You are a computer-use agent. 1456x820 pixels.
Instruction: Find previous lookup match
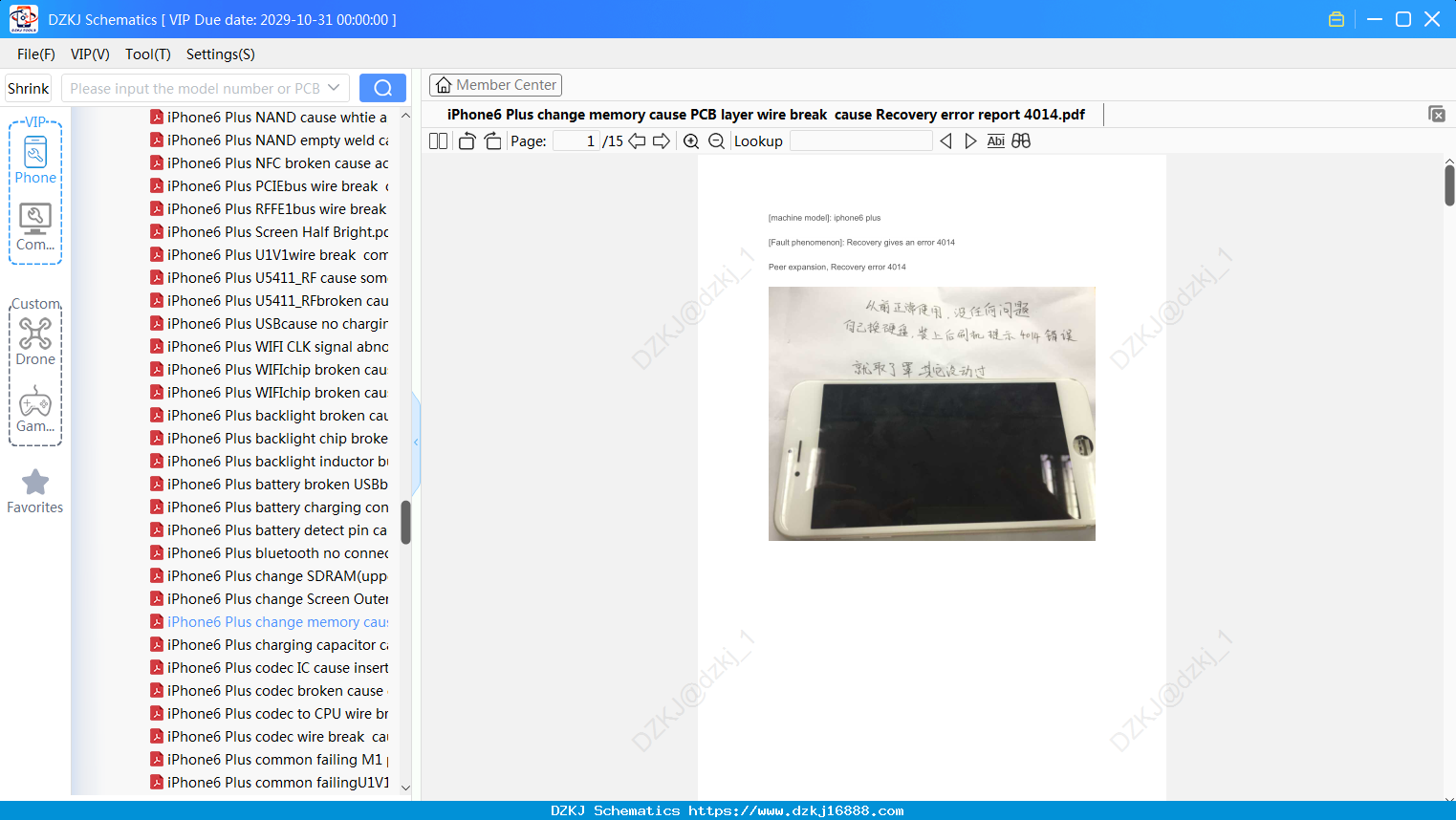point(945,141)
